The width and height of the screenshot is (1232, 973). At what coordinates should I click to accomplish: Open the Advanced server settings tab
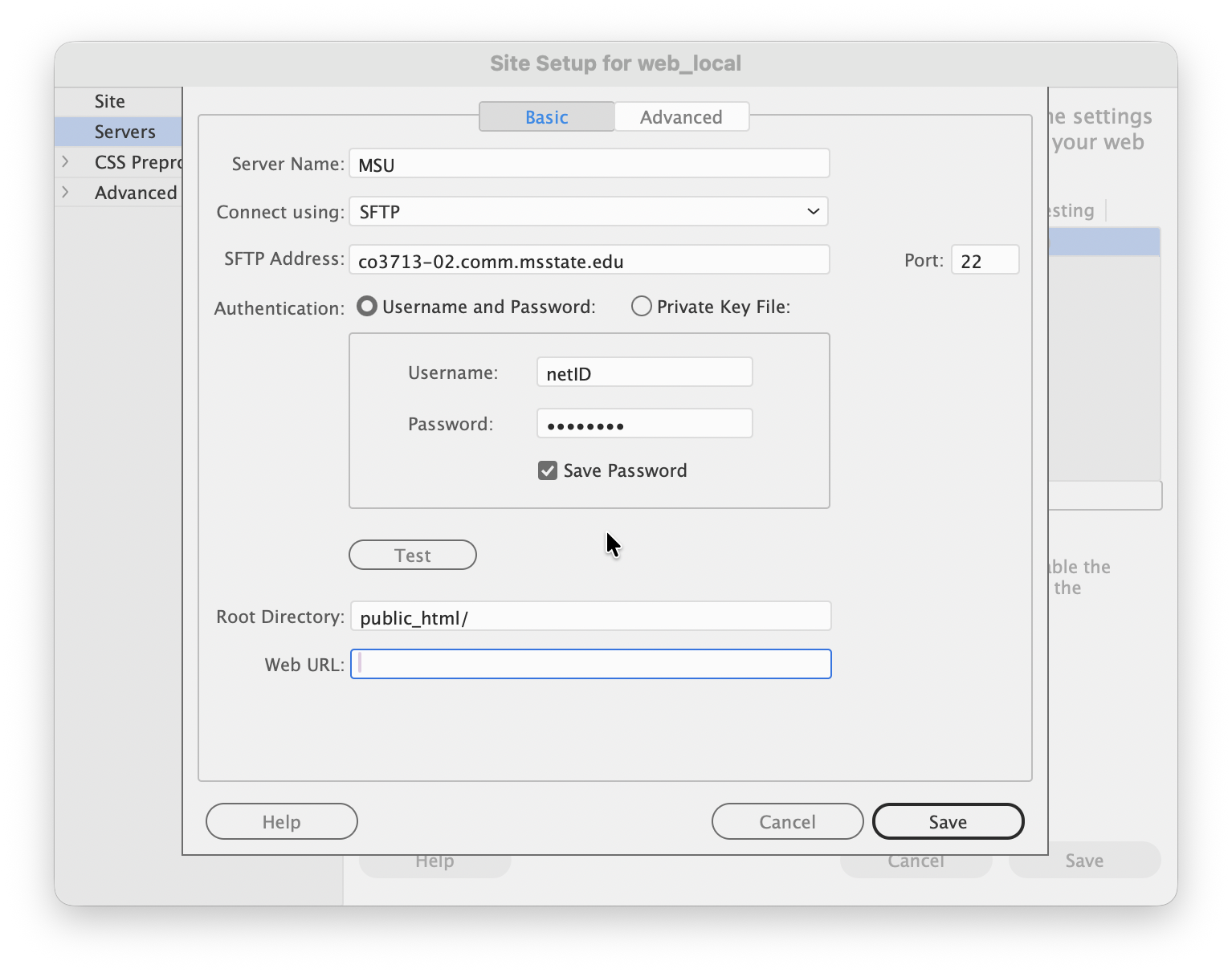pyautogui.click(x=681, y=117)
